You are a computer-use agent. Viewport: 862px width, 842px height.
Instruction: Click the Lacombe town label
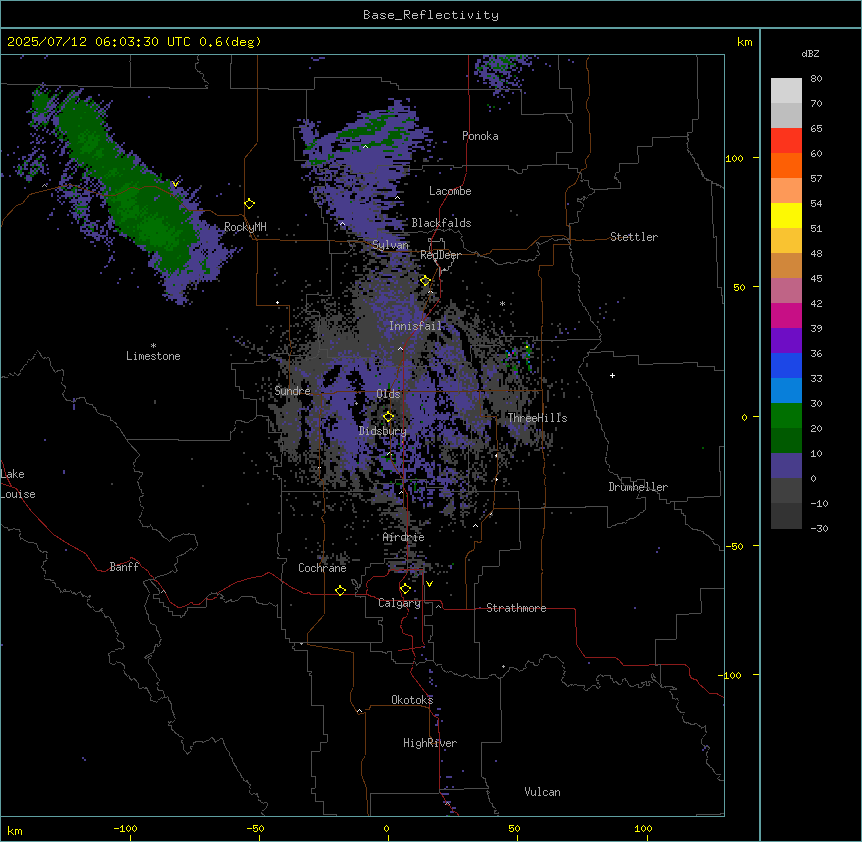click(x=450, y=191)
